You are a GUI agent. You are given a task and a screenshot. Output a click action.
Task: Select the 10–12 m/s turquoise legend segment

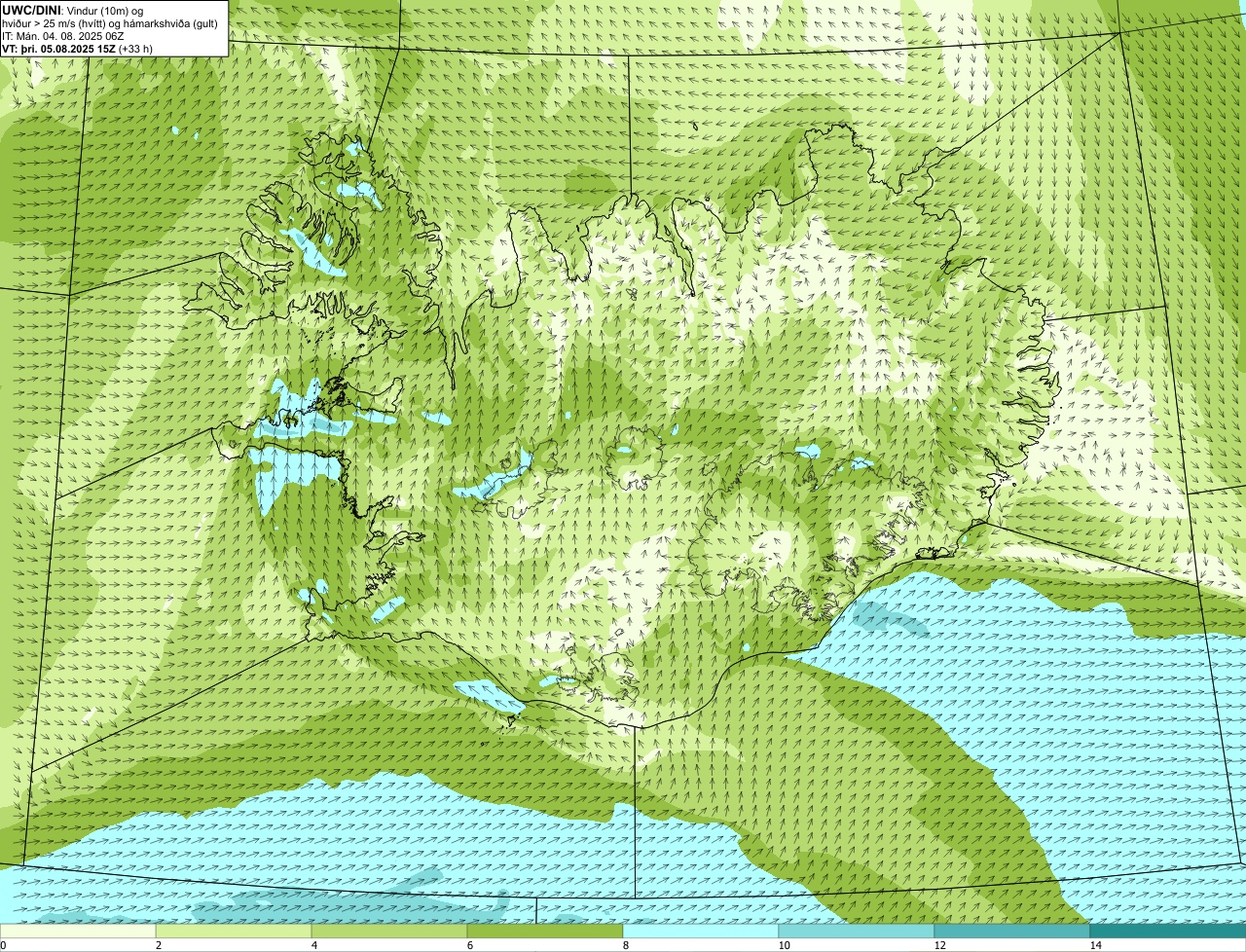click(x=857, y=931)
